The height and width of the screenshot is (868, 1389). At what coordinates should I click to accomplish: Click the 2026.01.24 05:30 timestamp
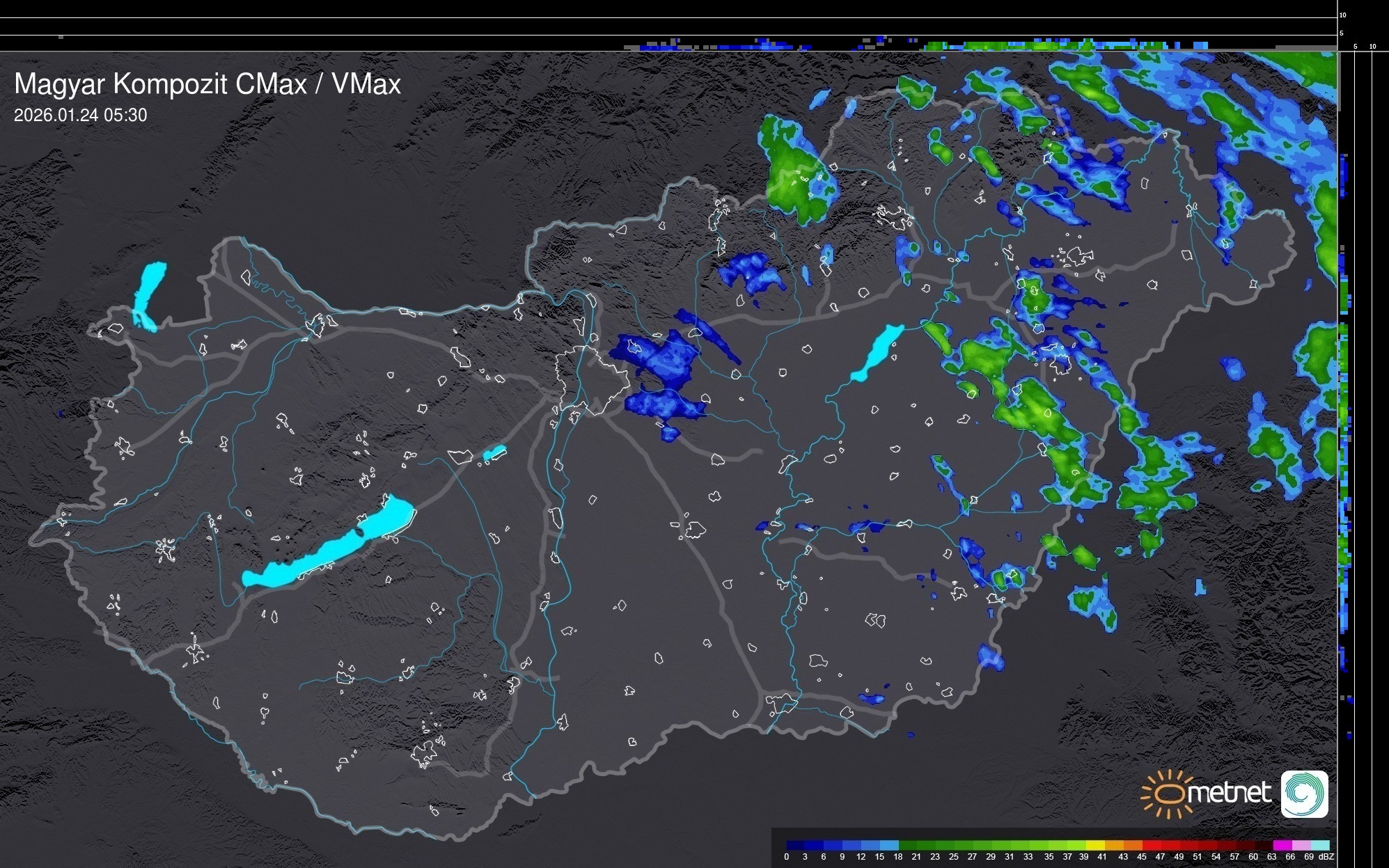coord(80,116)
